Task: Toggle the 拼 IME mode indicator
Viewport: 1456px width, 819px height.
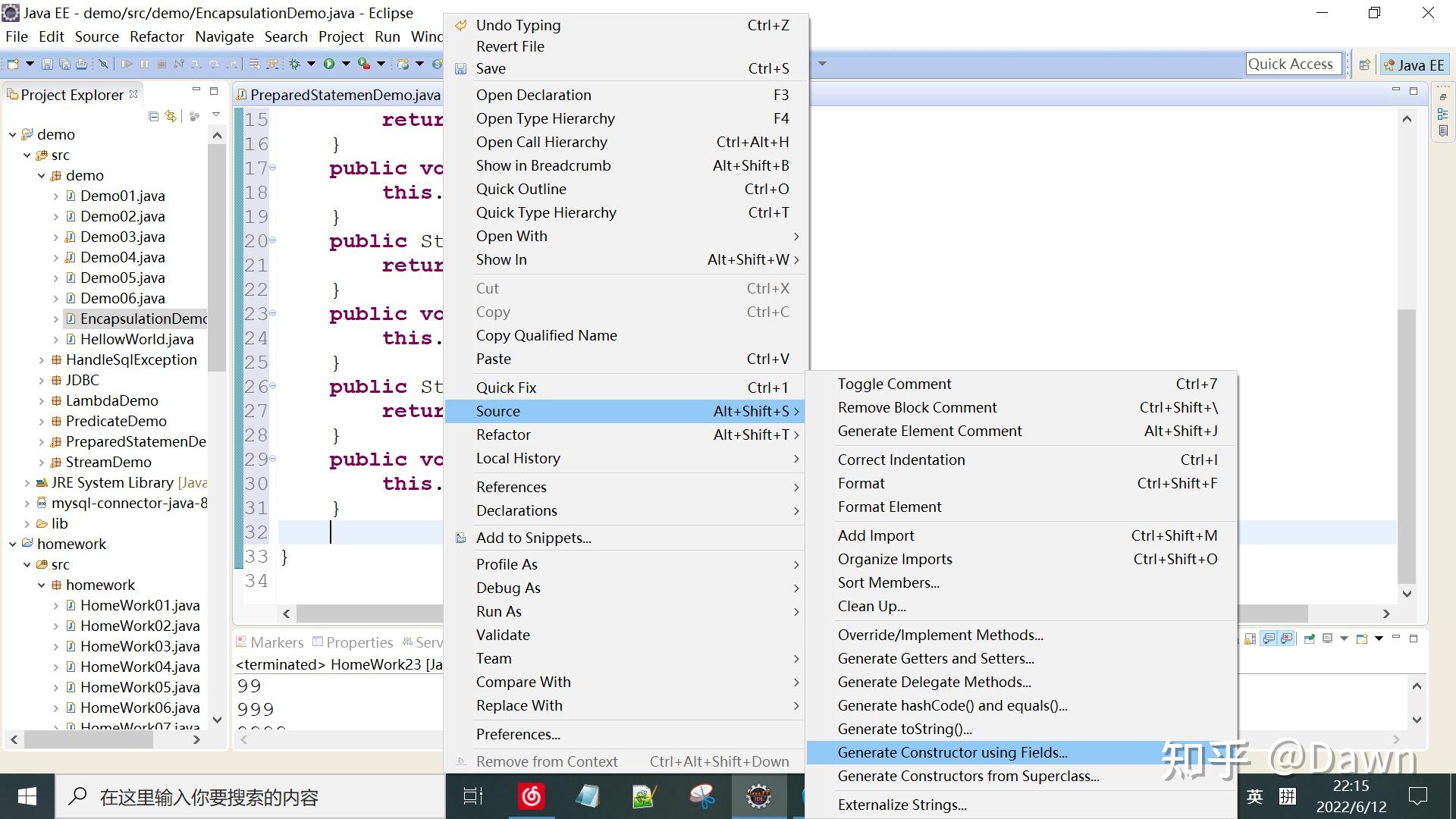Action: click(x=1288, y=796)
